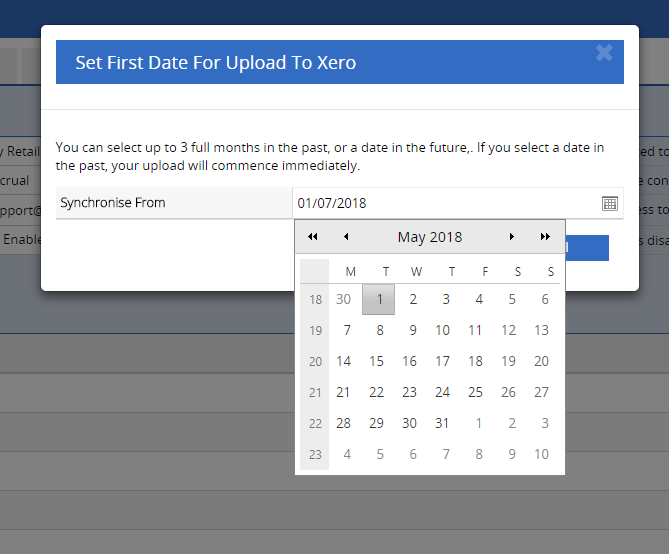Choose May 11 in the calendar
Image resolution: width=669 pixels, height=554 pixels.
pos(477,330)
